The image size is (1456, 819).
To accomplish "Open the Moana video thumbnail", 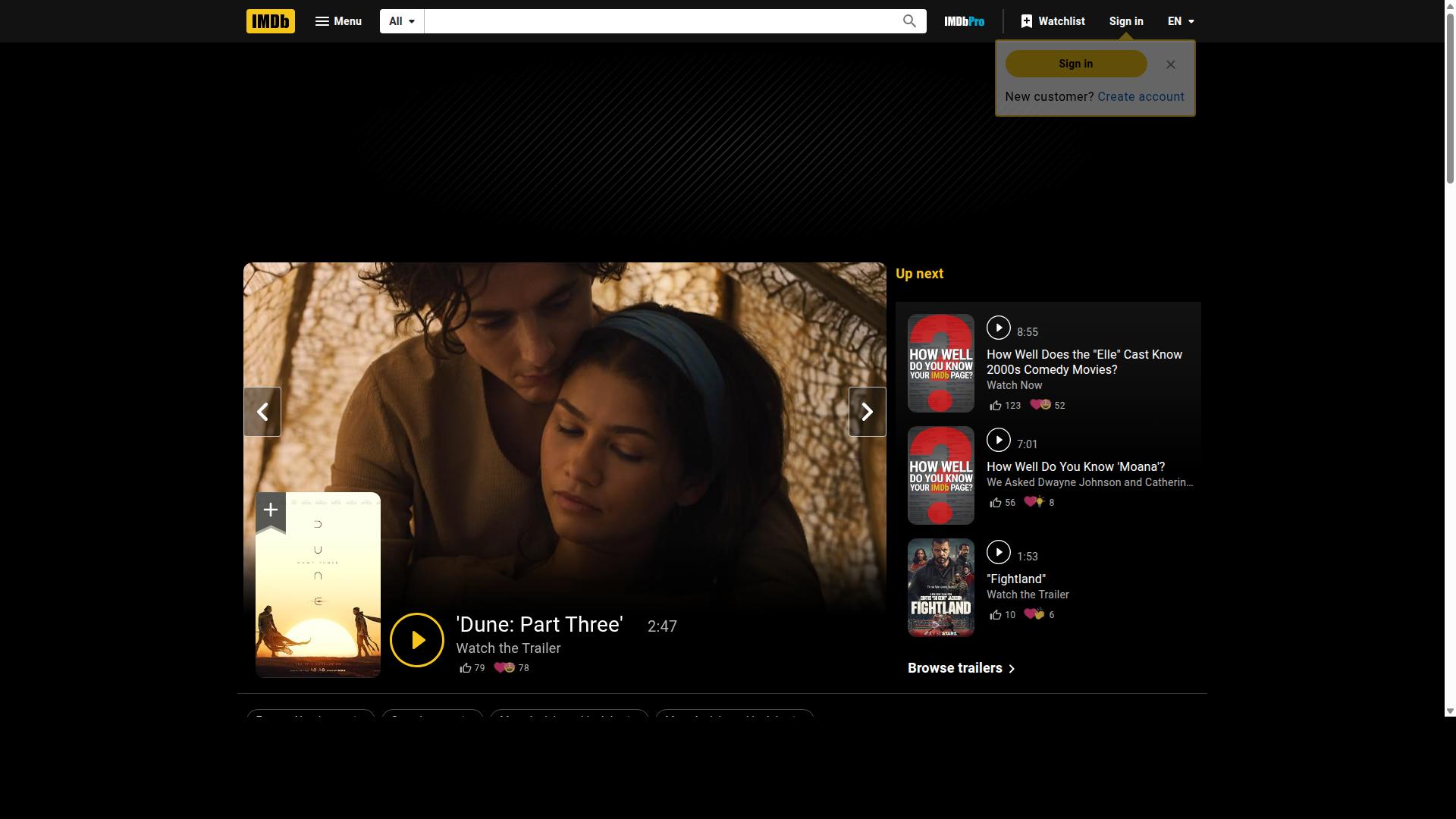I will point(941,475).
